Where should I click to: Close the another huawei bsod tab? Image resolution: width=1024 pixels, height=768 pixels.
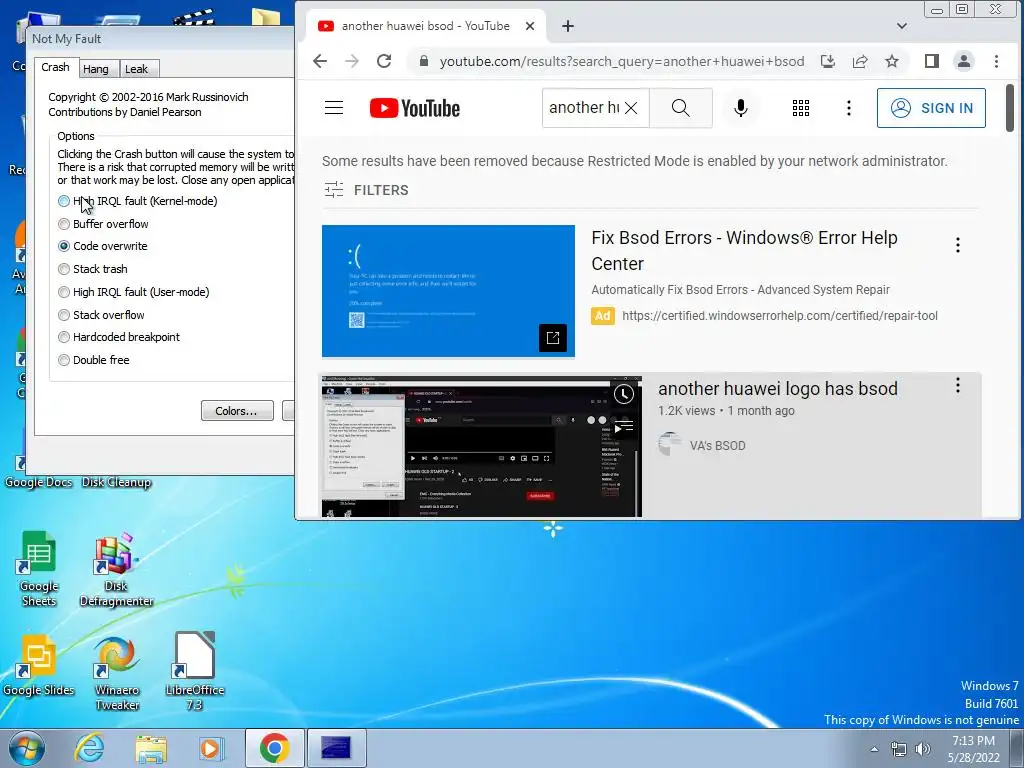(530, 26)
